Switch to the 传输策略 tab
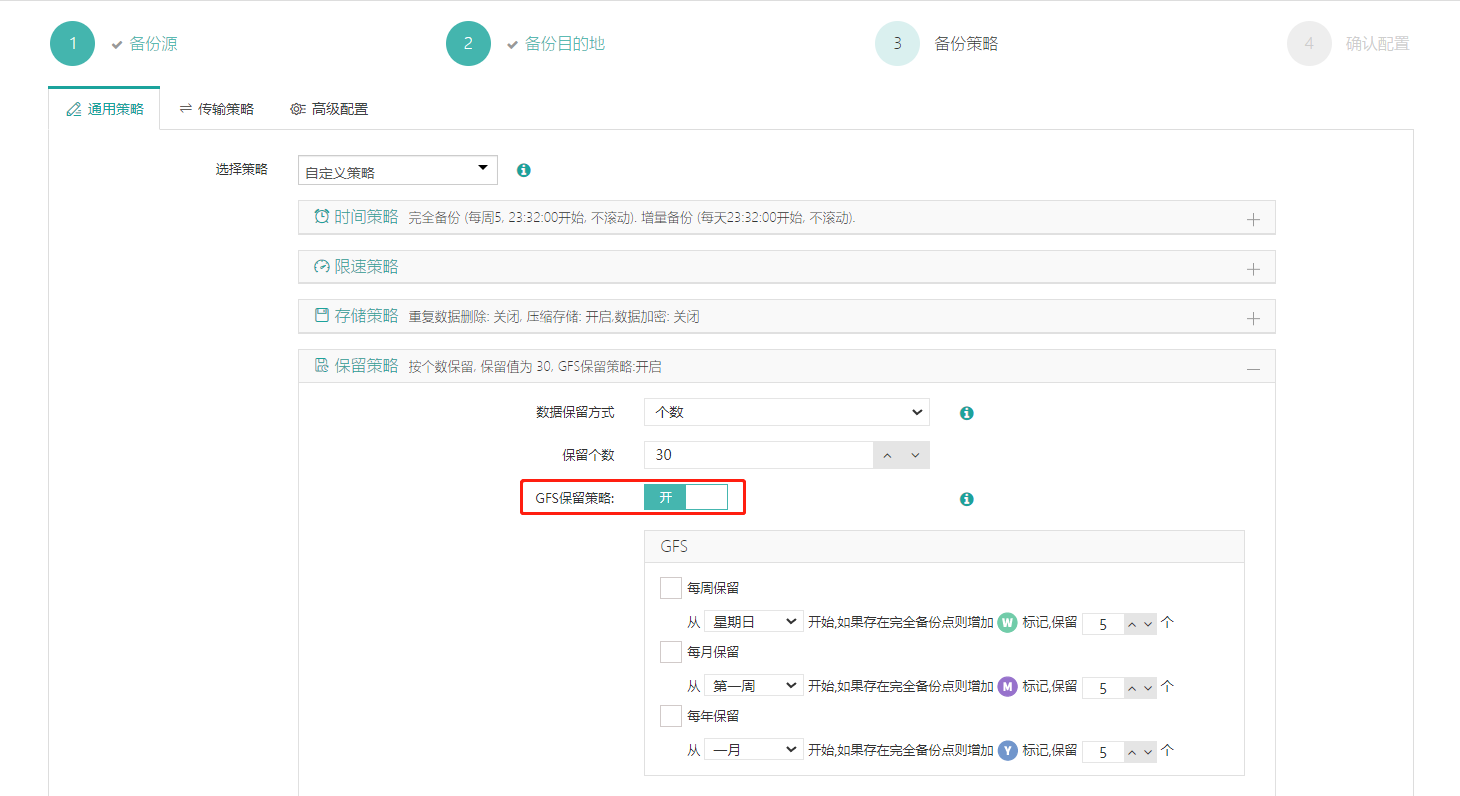 tap(216, 109)
